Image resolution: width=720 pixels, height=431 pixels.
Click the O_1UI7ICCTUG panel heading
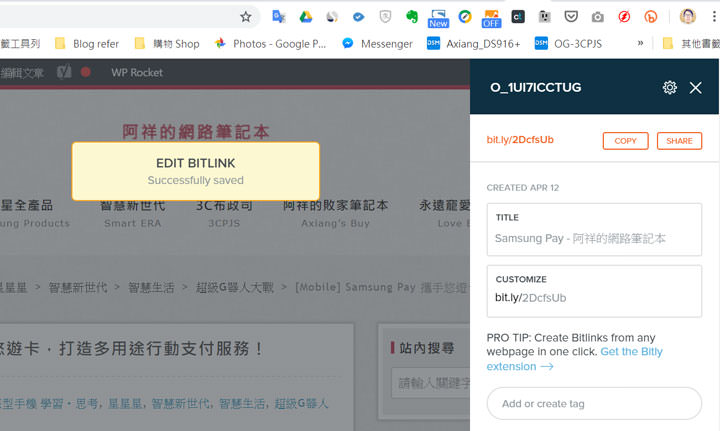pos(535,87)
